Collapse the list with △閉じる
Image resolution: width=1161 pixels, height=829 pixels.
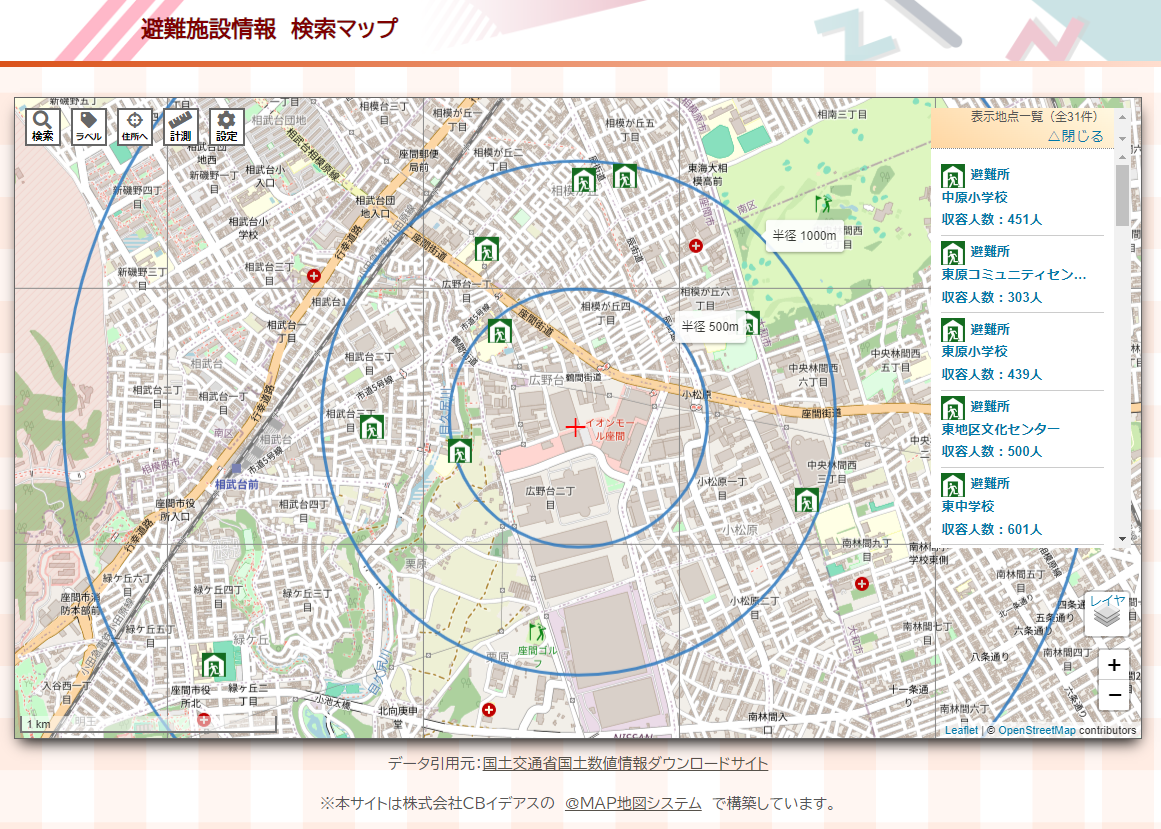(x=1075, y=136)
